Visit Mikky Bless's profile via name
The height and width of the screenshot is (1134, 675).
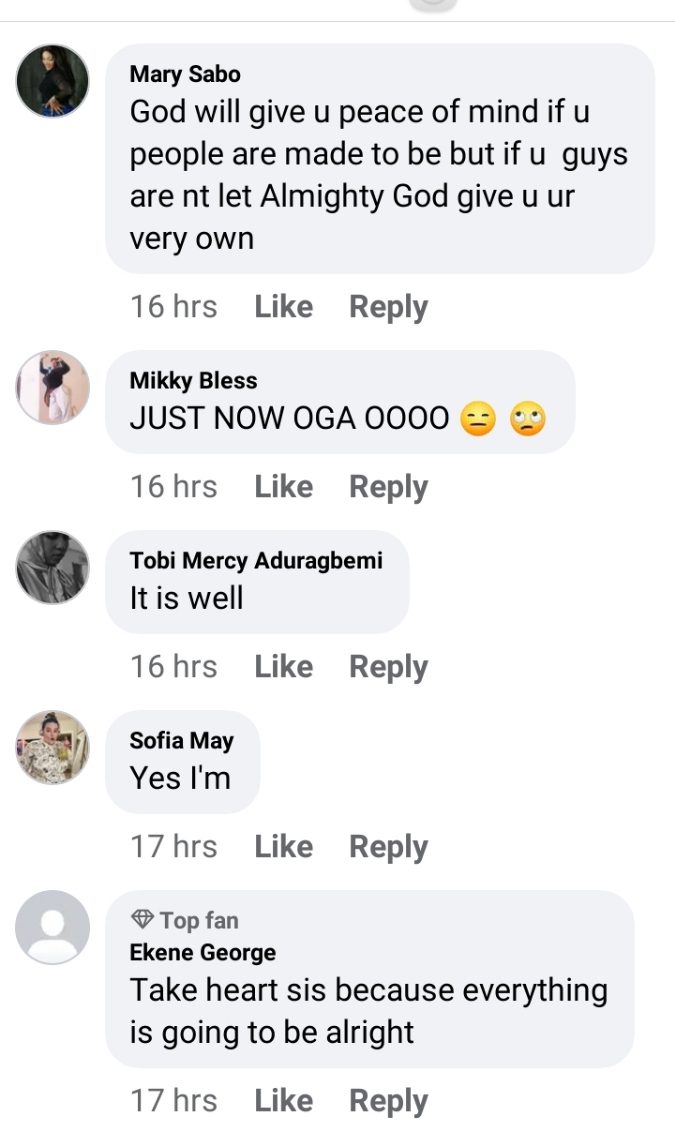193,380
